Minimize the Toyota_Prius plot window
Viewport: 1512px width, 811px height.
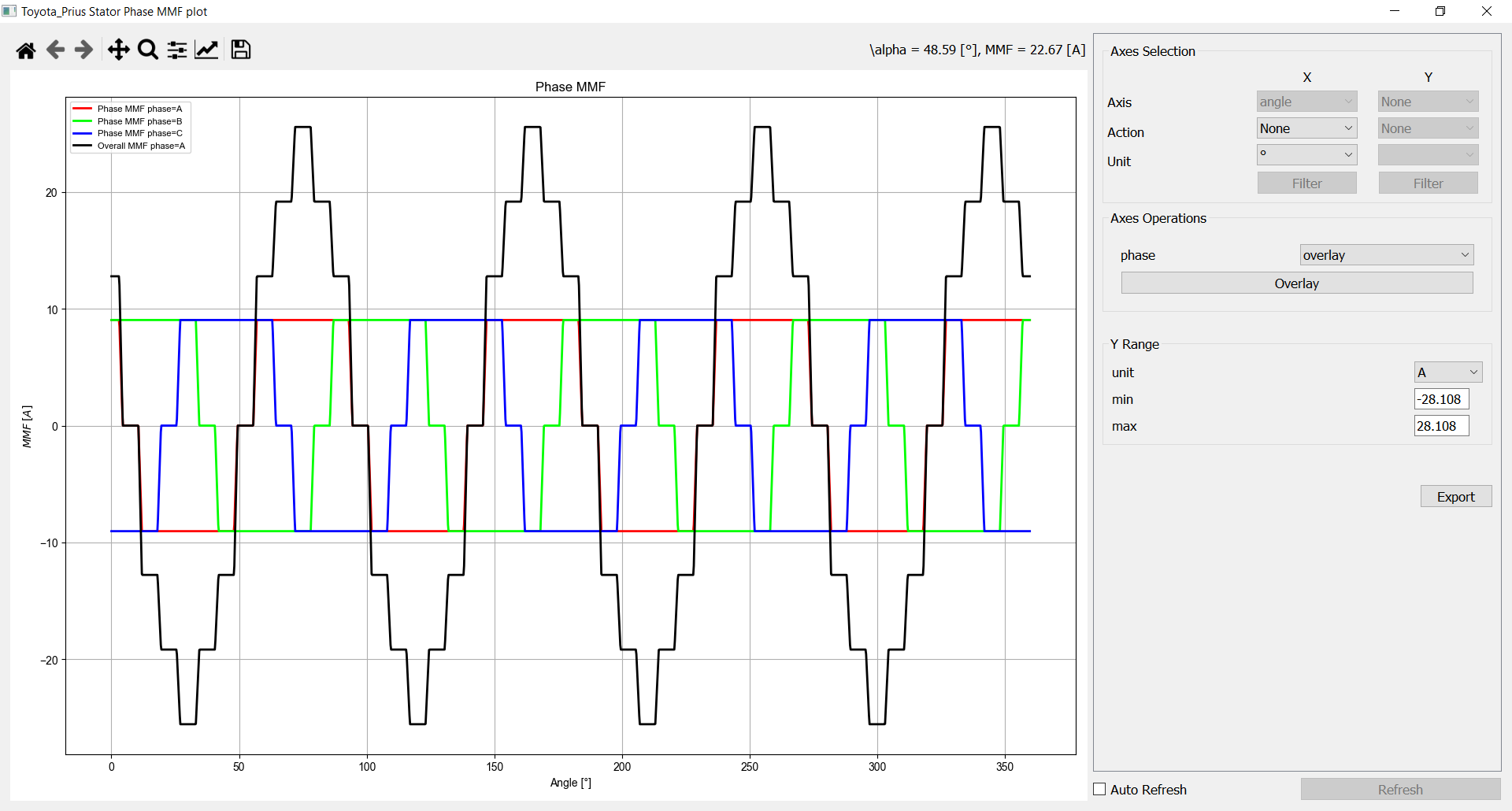[x=1395, y=11]
